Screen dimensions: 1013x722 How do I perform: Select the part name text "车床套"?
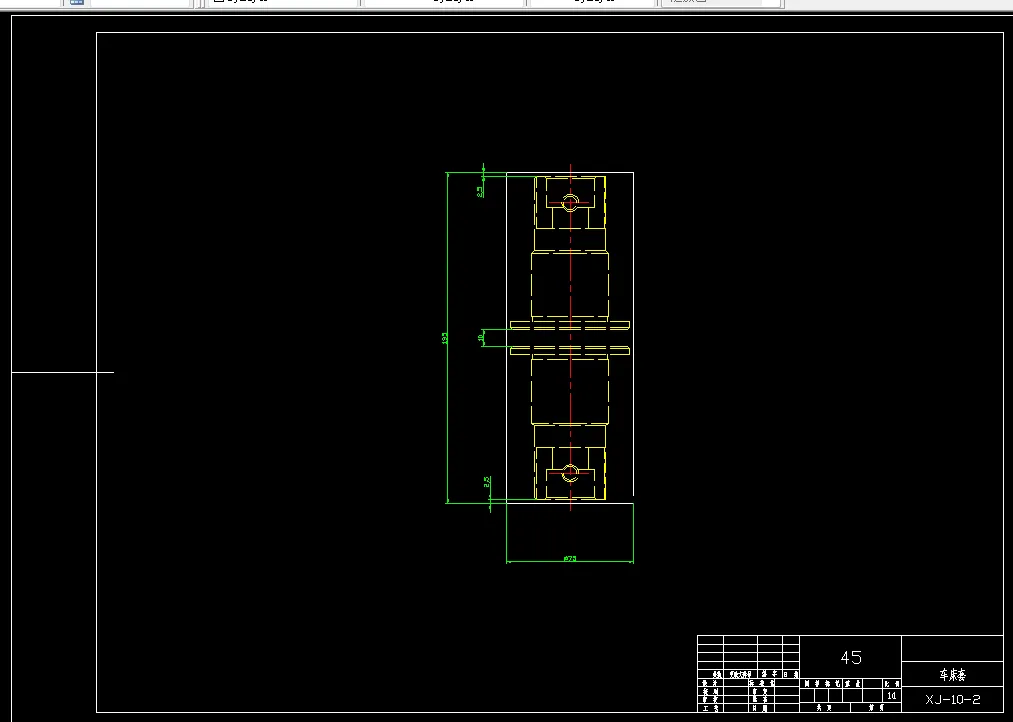point(952,675)
